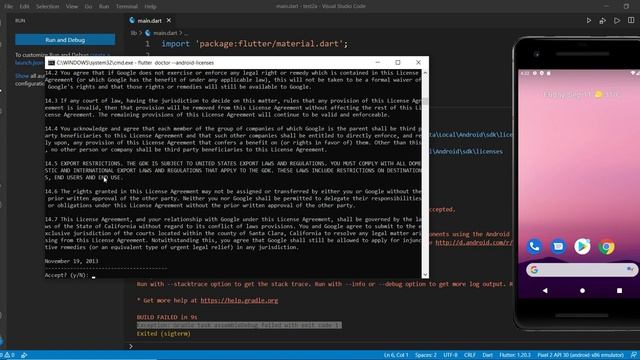Click the Dart language mode status item
Image resolution: width=640 pixels, height=360 pixels.
point(487,355)
